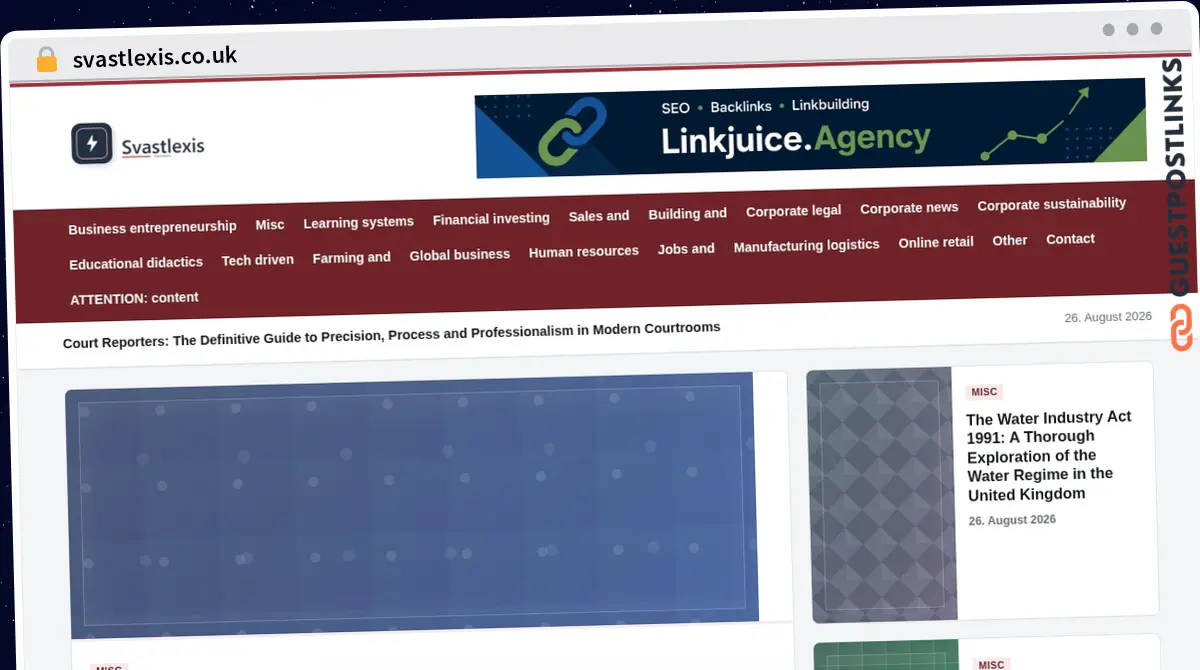Click the Svastlexis site name text
This screenshot has width=1200, height=670.
click(x=163, y=147)
